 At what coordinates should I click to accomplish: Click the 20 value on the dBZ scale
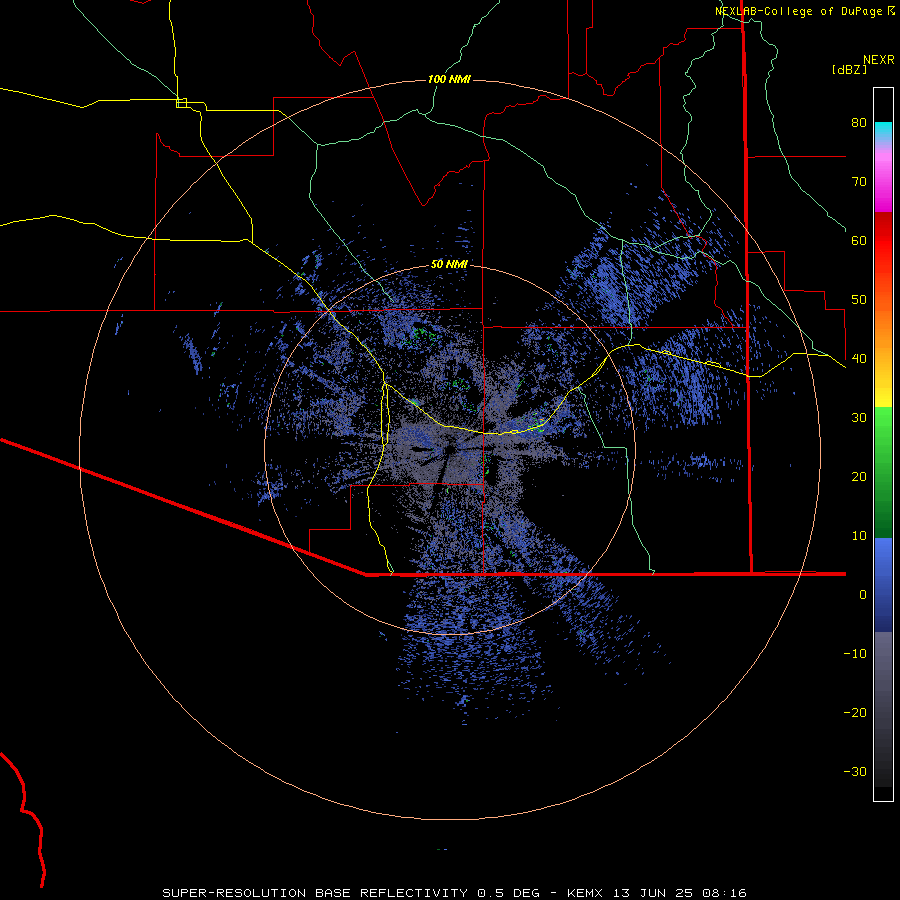(x=859, y=477)
